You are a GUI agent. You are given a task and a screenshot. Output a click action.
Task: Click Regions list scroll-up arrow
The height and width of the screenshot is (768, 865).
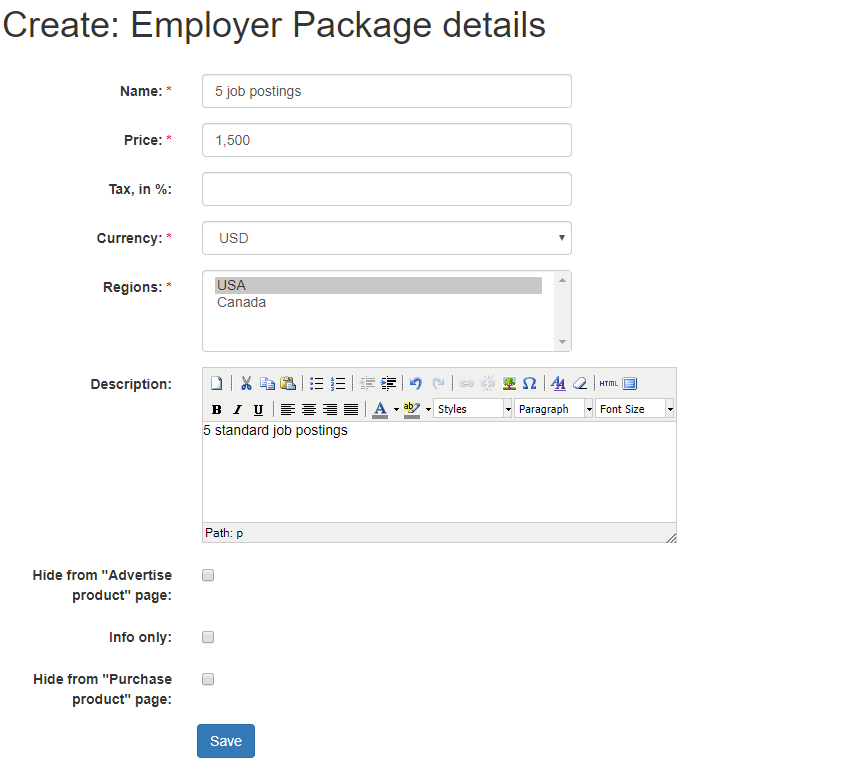(x=562, y=280)
